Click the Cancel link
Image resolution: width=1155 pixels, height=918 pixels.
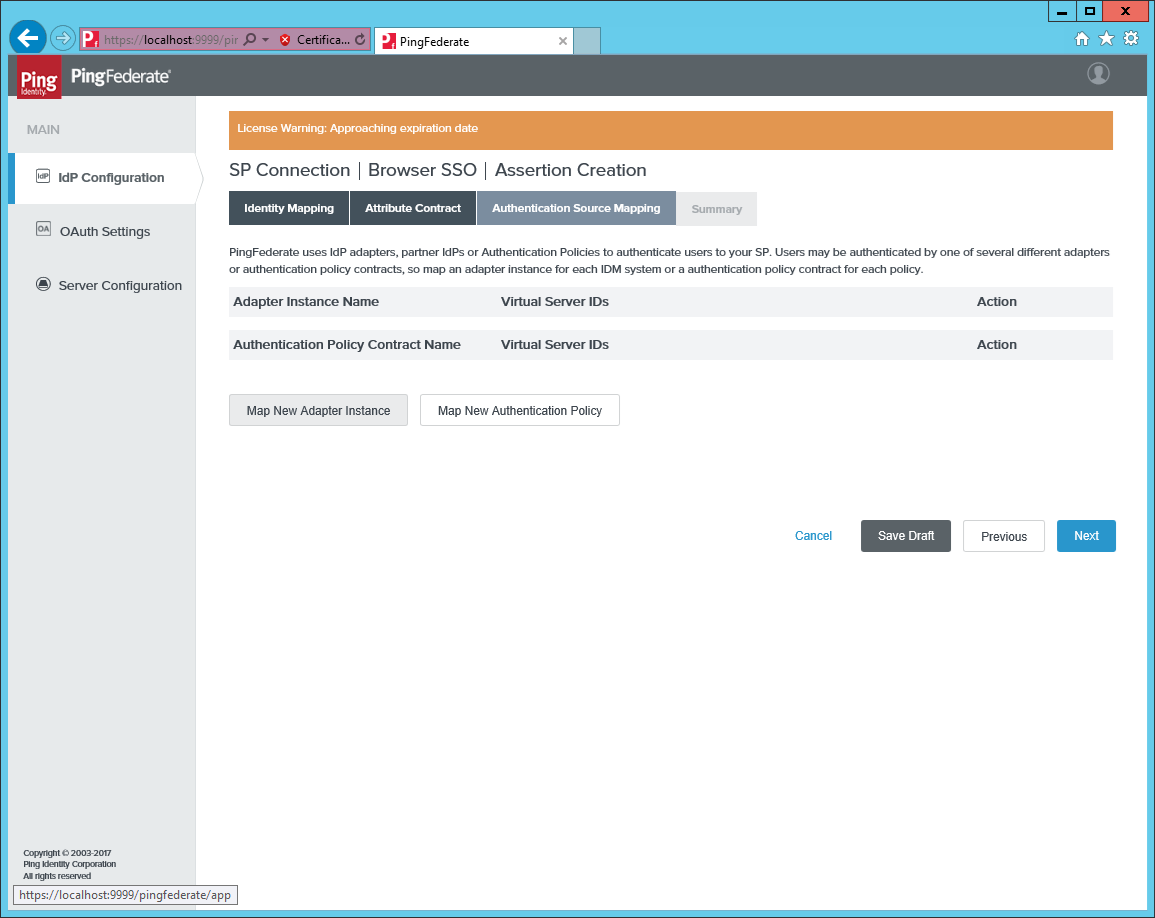click(813, 536)
